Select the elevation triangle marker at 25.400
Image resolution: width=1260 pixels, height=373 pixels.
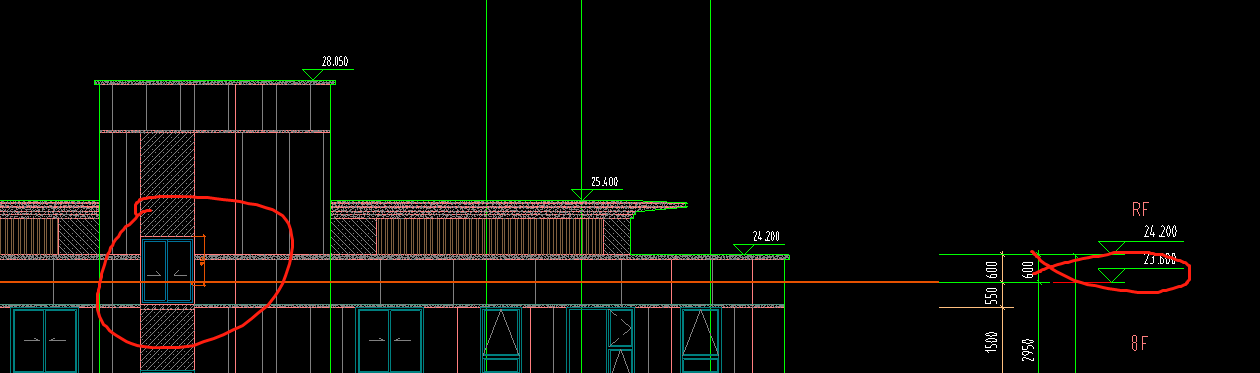coord(581,194)
